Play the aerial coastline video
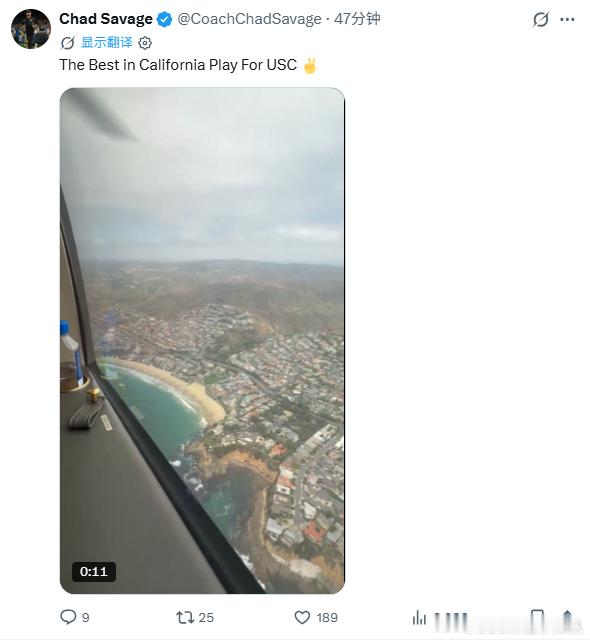The height and width of the screenshot is (641, 590). [x=202, y=340]
